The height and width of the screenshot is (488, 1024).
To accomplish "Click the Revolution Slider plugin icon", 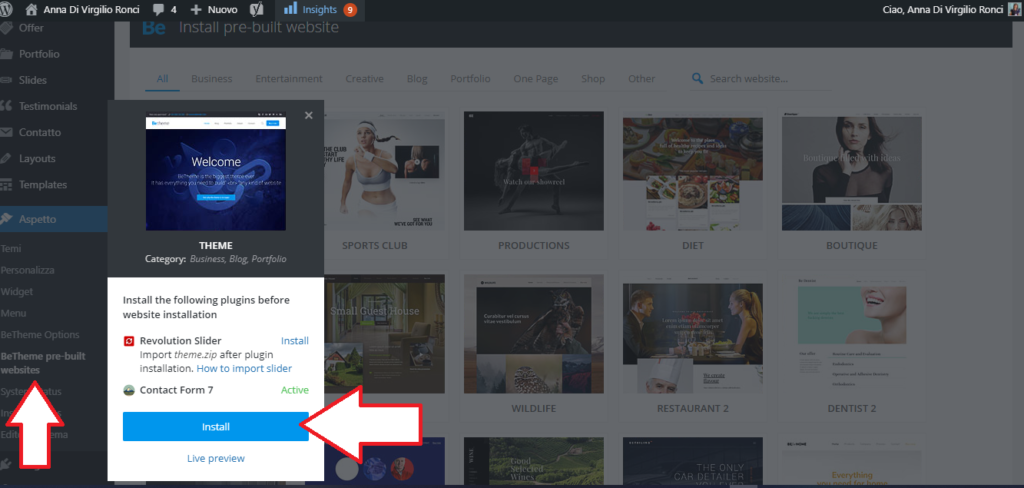I will click(129, 341).
